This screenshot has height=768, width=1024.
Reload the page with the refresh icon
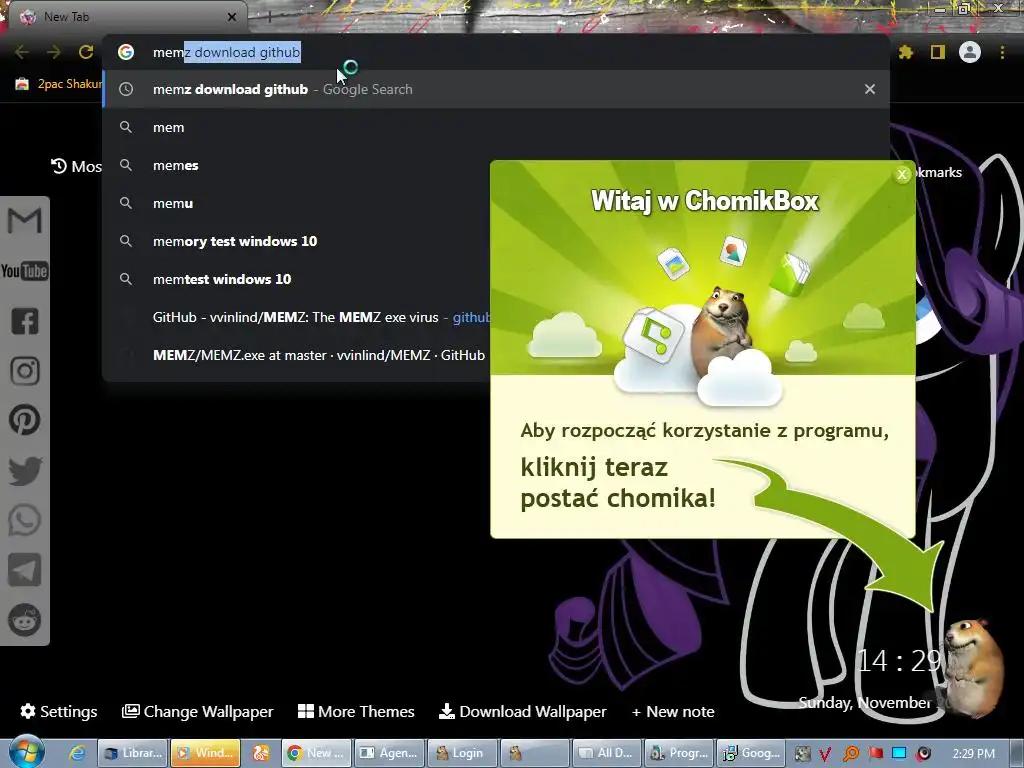pos(86,52)
